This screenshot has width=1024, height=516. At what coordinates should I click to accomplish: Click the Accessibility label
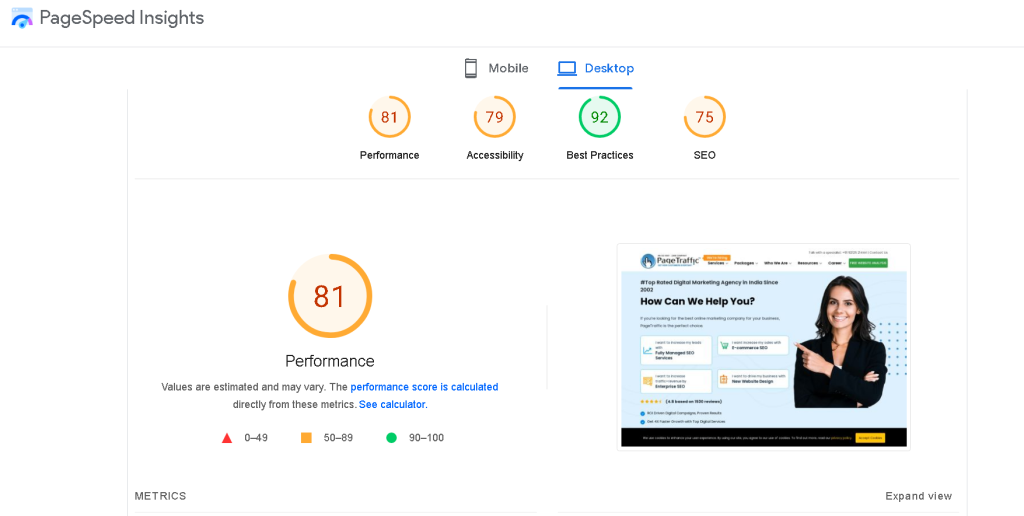[x=494, y=155]
